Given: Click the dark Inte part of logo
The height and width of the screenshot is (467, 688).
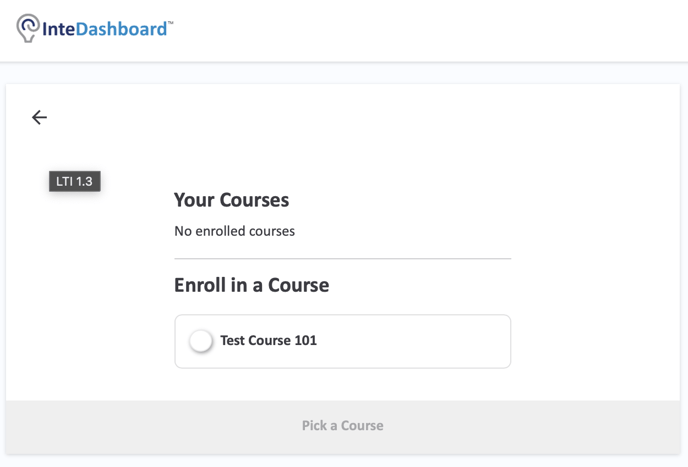Looking at the screenshot, I should tap(58, 29).
